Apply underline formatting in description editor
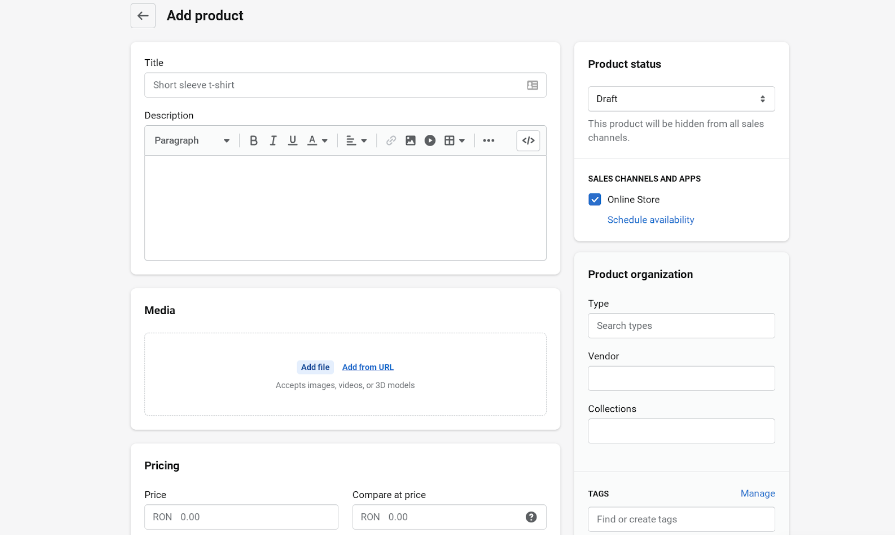Viewport: 895px width, 535px height. pyautogui.click(x=292, y=141)
